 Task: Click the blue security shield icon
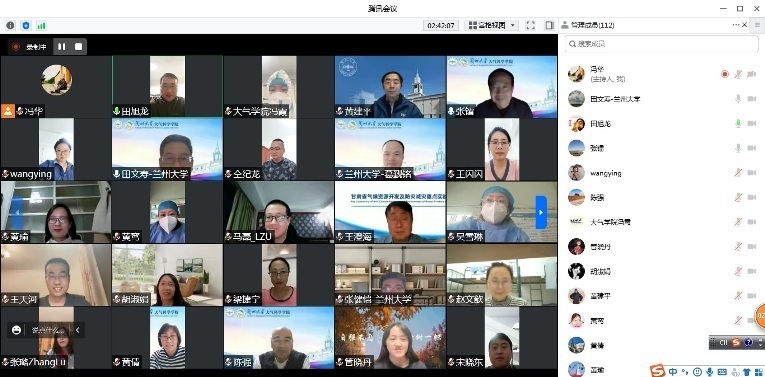[x=26, y=25]
